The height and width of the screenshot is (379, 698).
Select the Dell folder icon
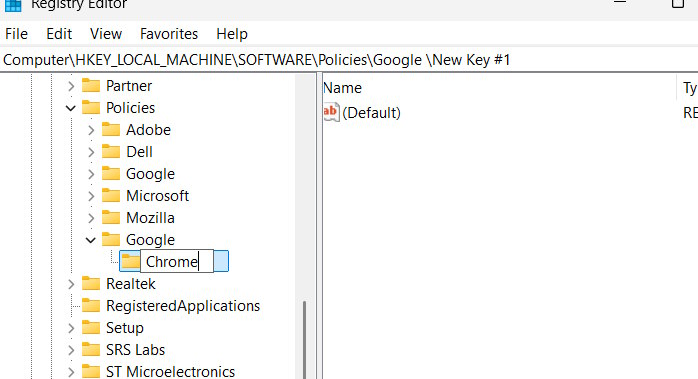pyautogui.click(x=111, y=151)
